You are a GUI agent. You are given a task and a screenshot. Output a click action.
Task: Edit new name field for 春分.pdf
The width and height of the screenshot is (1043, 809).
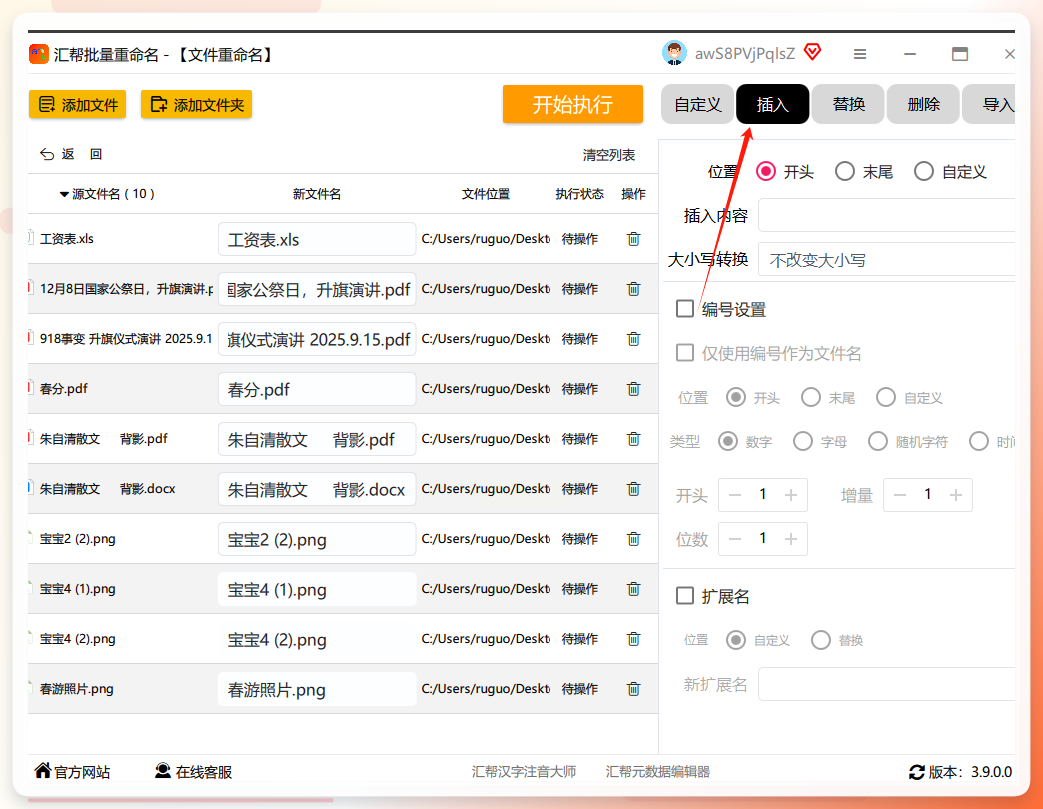pyautogui.click(x=317, y=389)
